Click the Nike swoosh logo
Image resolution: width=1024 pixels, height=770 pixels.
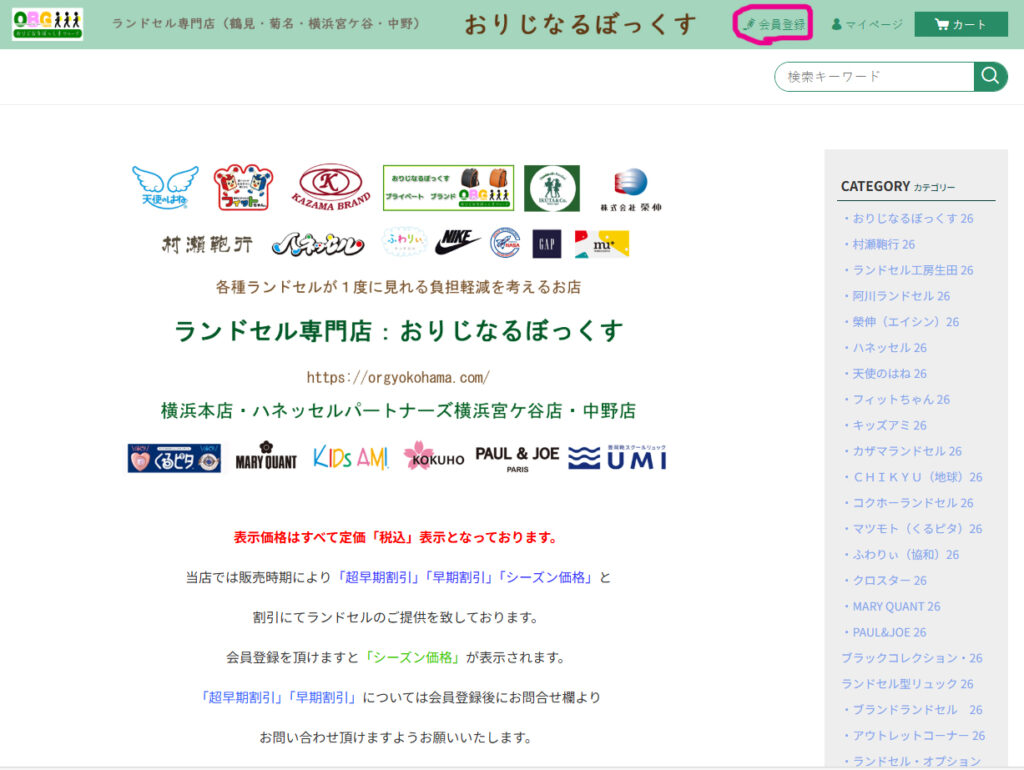pos(458,242)
